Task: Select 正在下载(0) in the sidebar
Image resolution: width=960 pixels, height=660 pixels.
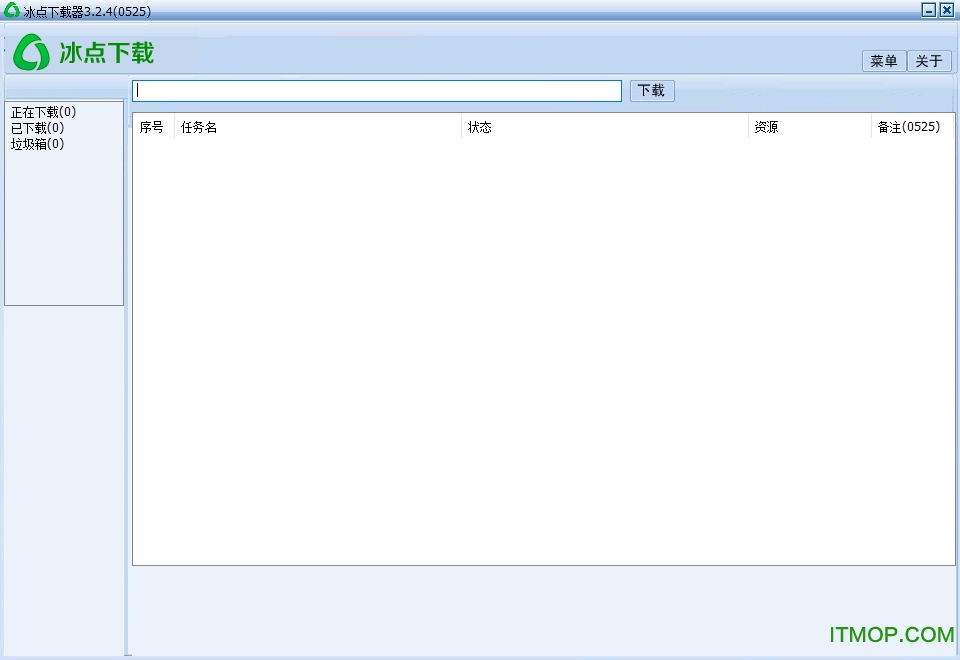Action: (x=43, y=112)
